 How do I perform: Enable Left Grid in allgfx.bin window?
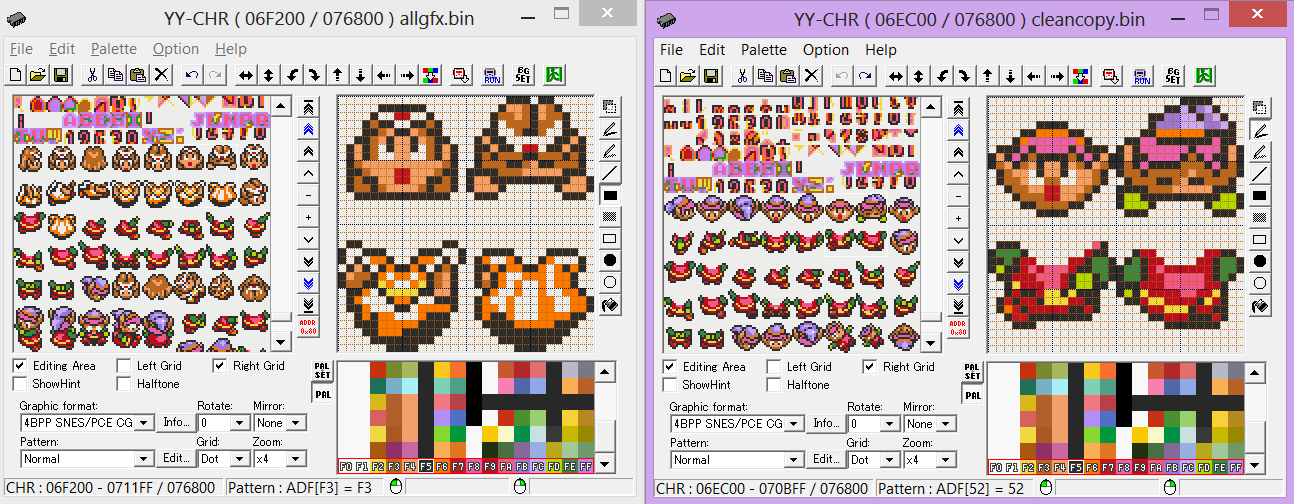(149, 366)
